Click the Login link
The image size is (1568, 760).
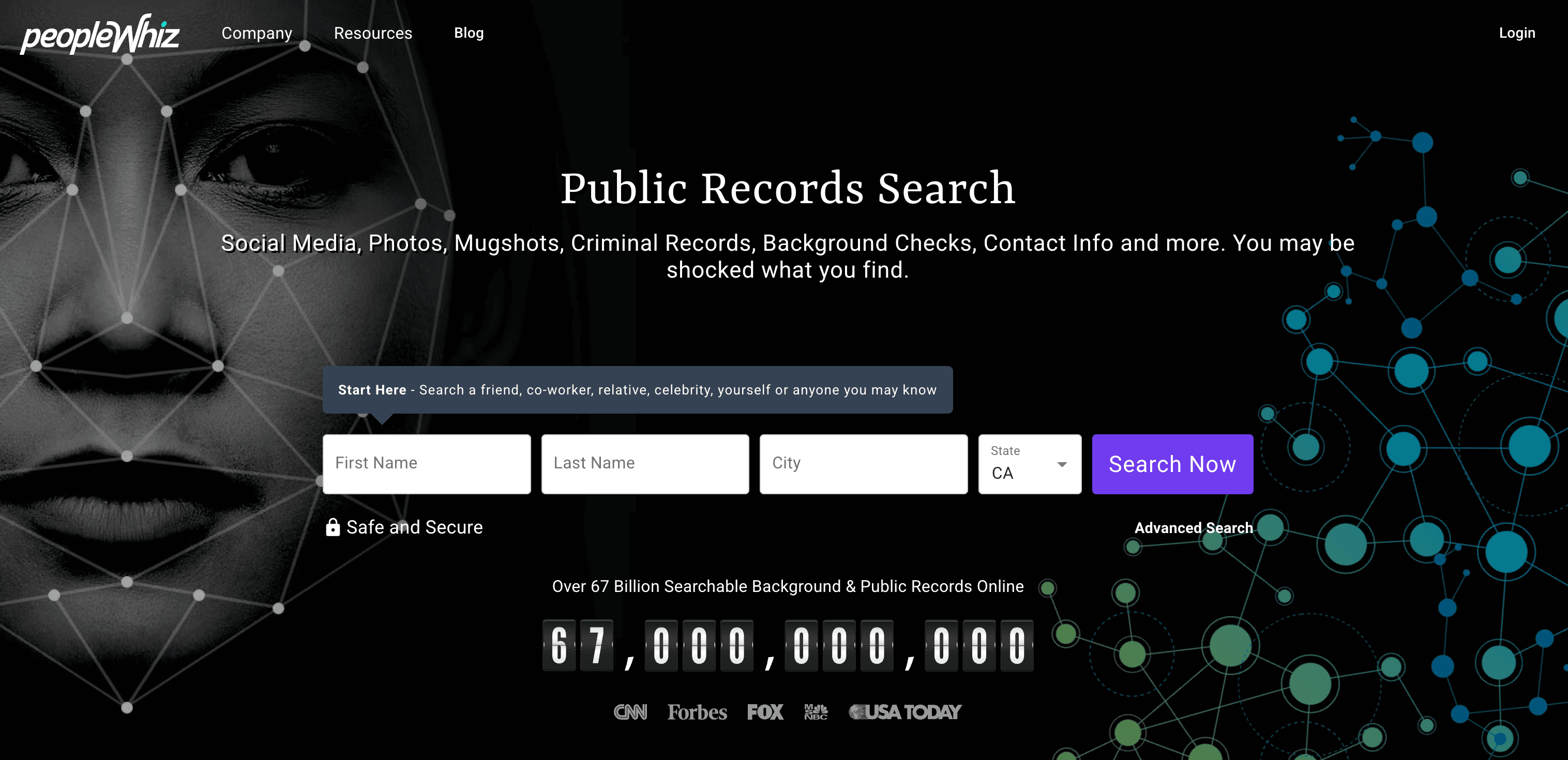(x=1516, y=33)
